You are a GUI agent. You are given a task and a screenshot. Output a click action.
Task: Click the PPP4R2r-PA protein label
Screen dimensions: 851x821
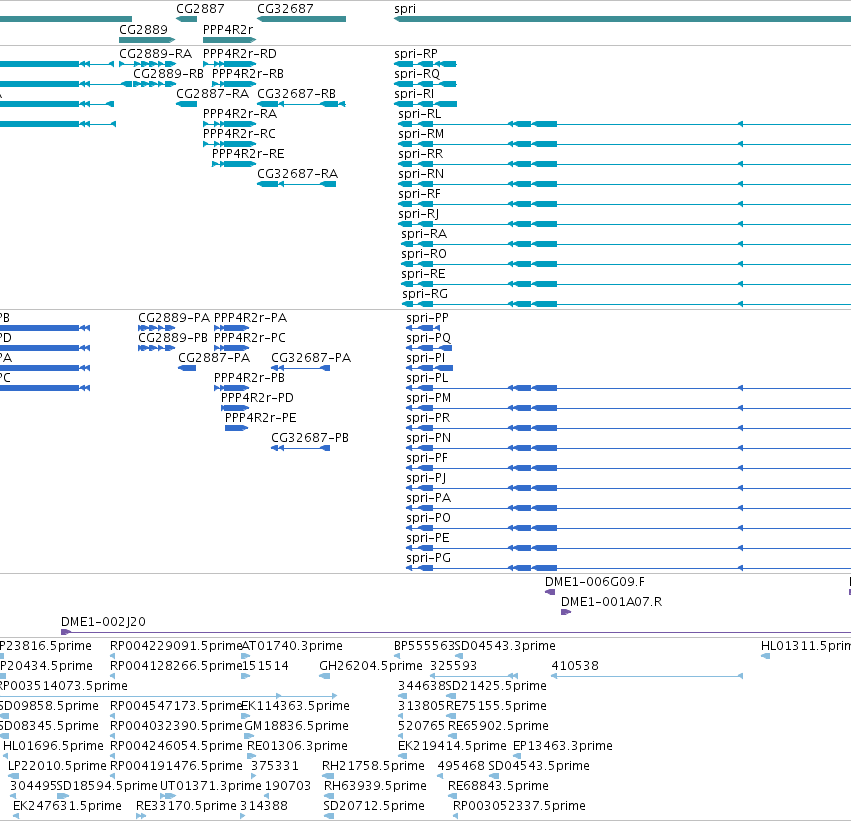251,318
